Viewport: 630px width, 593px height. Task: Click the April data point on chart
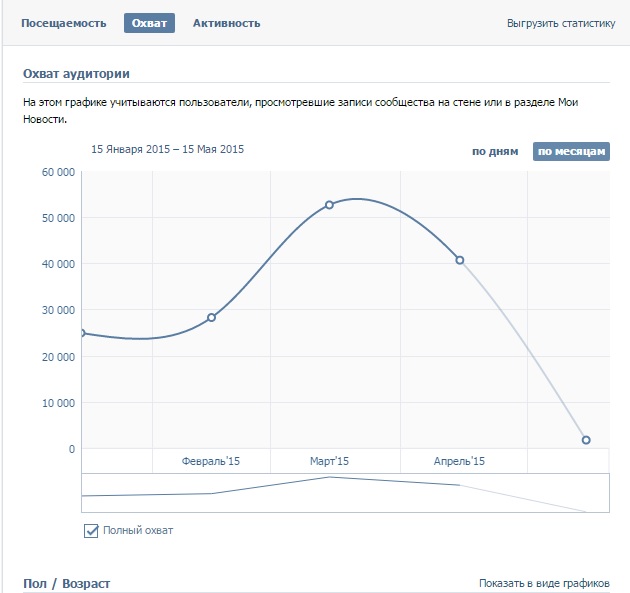(x=460, y=260)
